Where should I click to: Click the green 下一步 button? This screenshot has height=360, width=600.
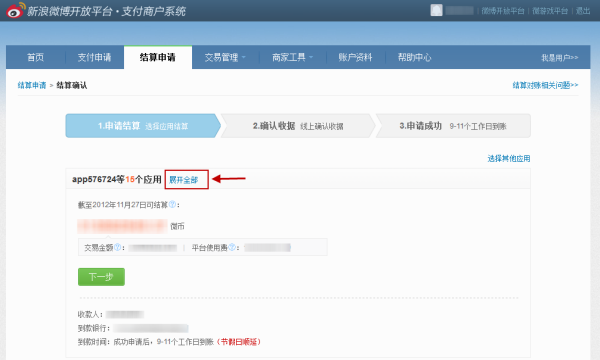[101, 277]
